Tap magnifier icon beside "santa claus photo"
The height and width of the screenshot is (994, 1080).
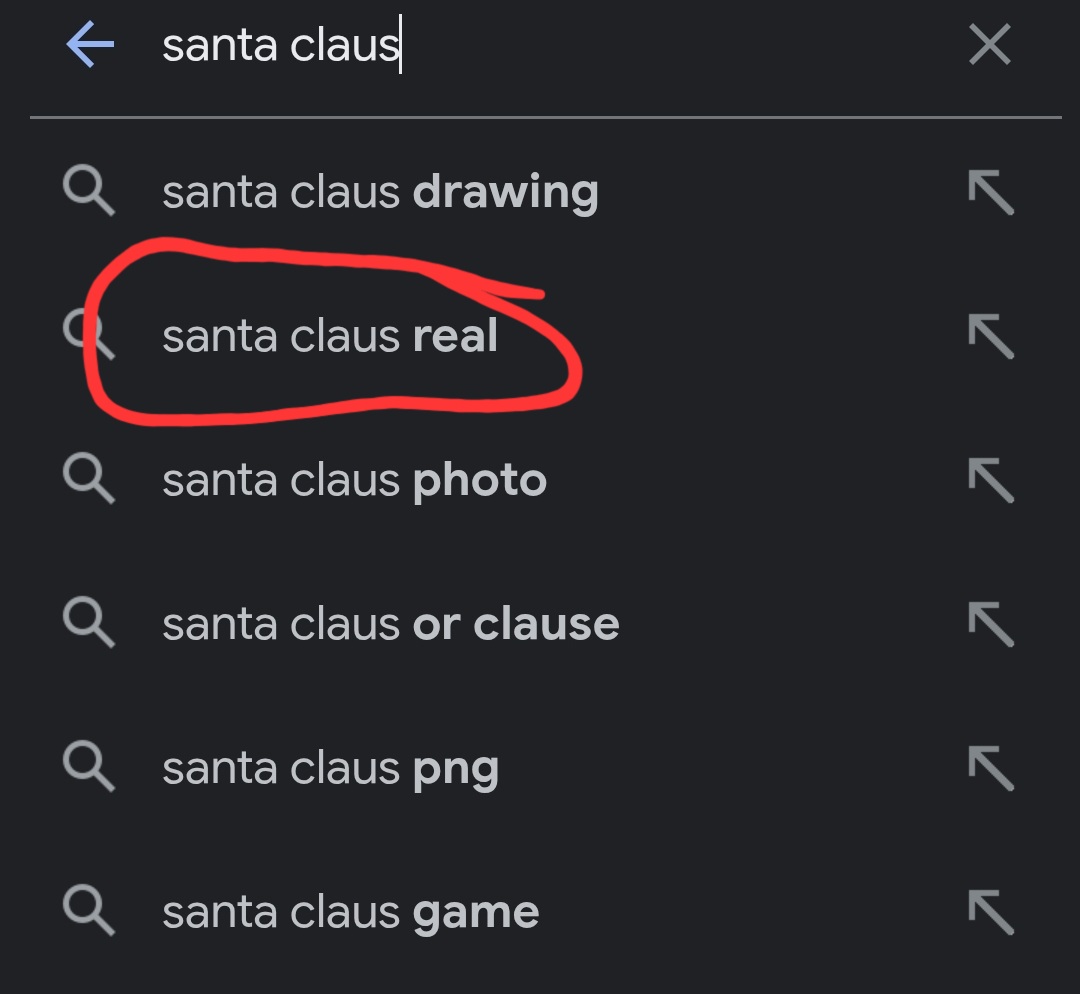pos(88,479)
